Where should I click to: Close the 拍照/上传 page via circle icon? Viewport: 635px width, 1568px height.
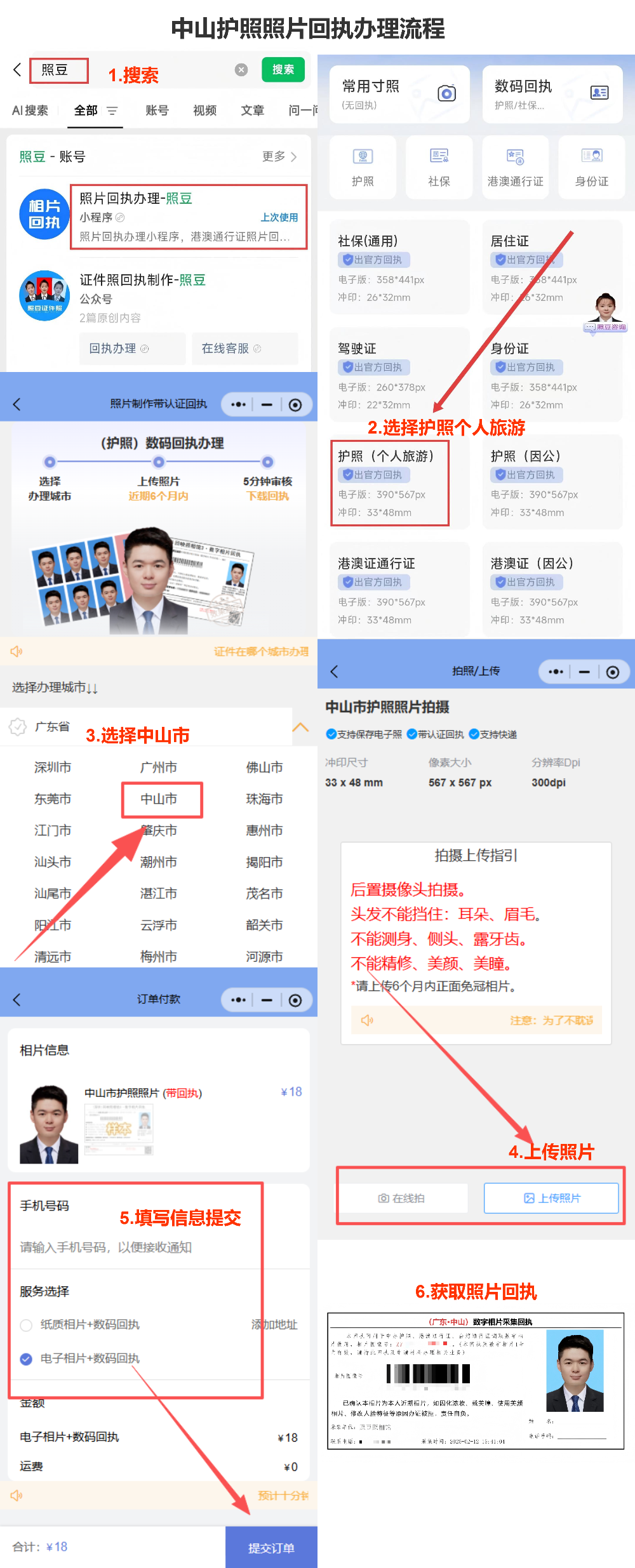[x=613, y=672]
